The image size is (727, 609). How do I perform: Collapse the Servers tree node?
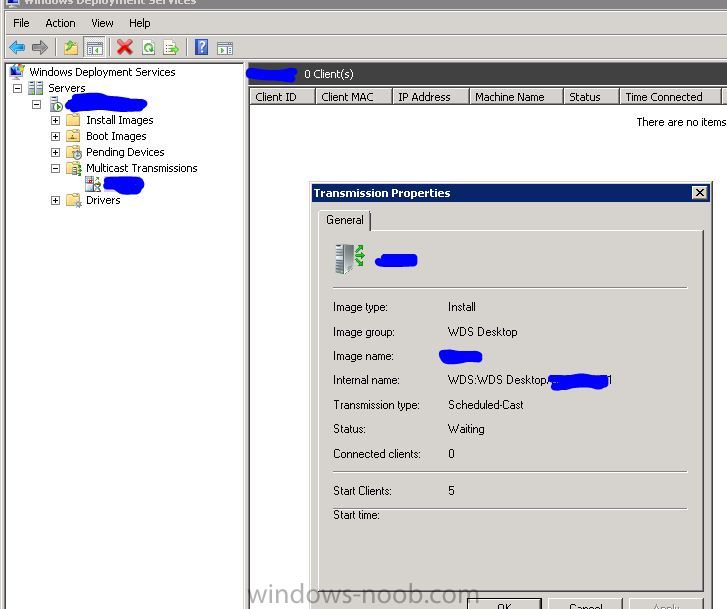[17, 88]
